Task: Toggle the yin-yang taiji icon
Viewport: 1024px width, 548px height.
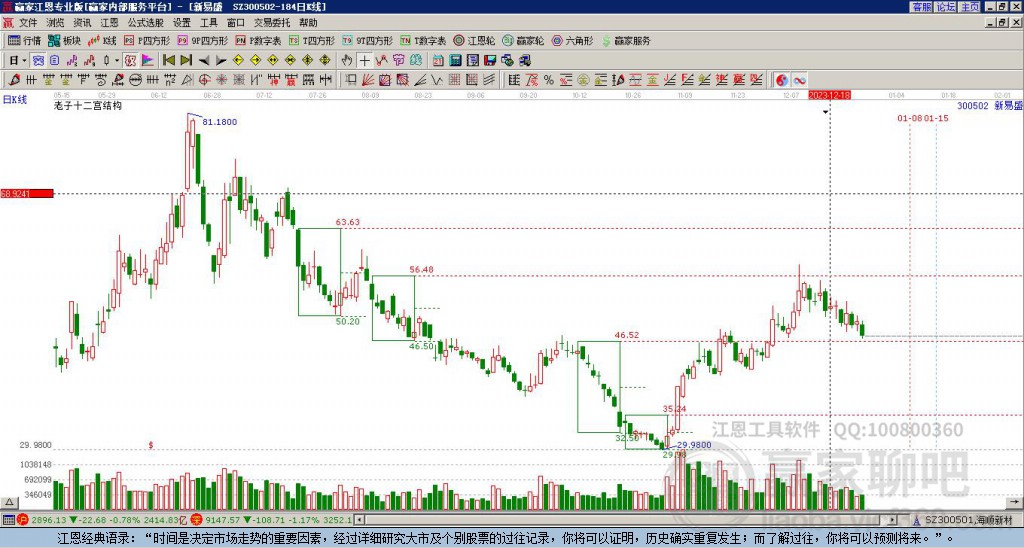Action: (x=782, y=80)
